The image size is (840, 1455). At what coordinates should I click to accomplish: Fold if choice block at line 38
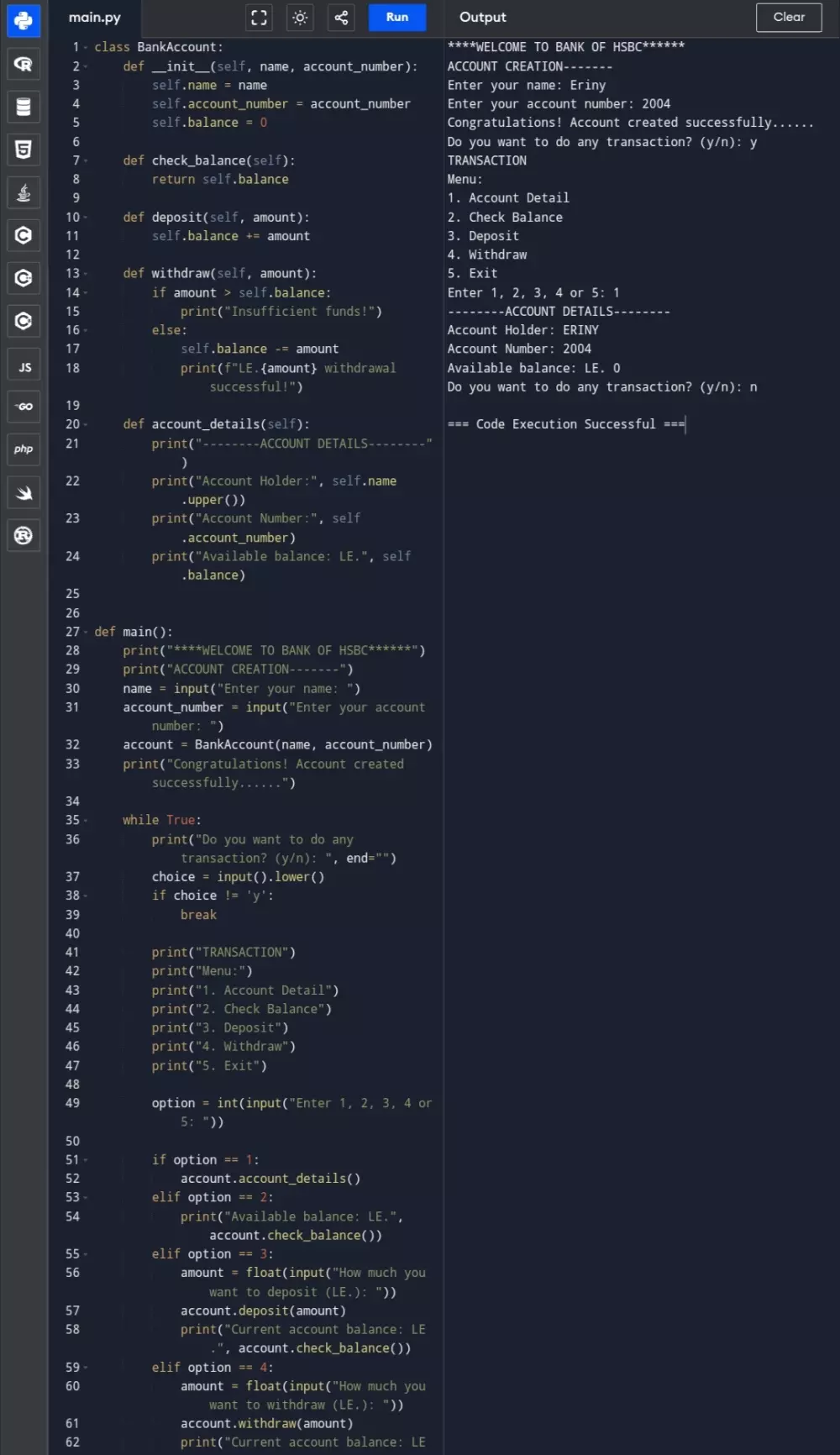(x=86, y=896)
